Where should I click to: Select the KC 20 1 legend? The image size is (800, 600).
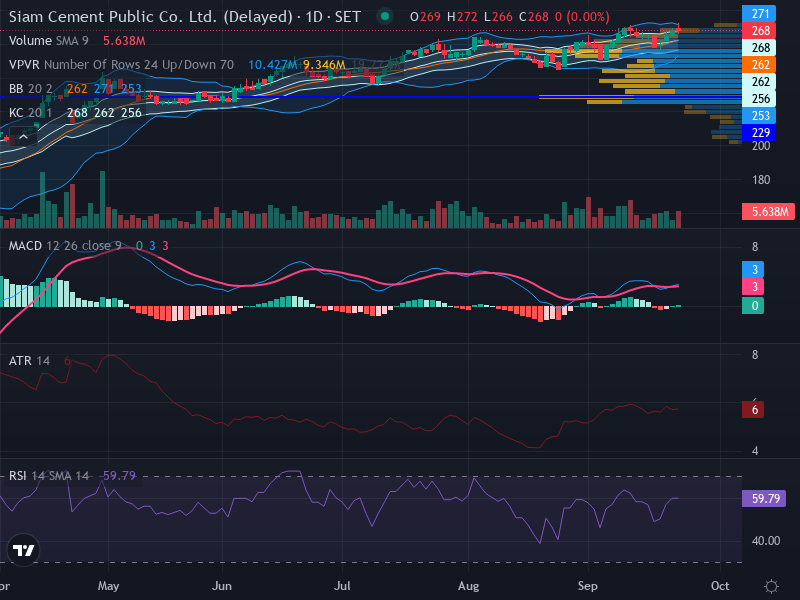pos(31,113)
